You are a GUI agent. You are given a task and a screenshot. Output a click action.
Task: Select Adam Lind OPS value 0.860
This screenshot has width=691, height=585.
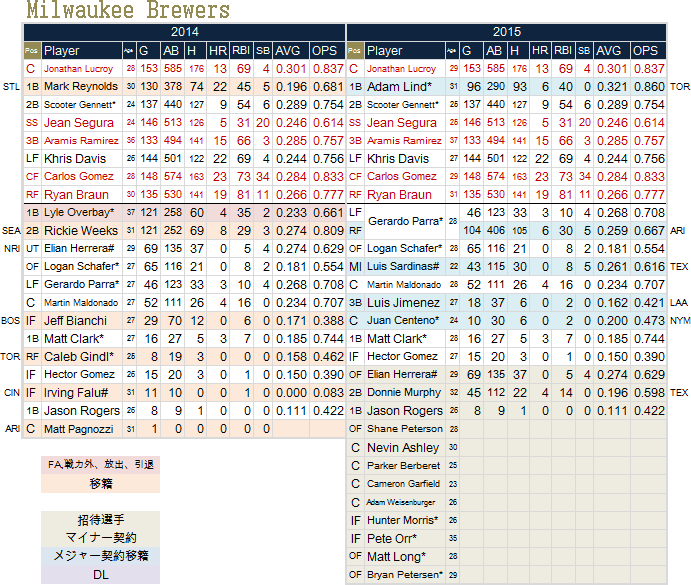(649, 87)
